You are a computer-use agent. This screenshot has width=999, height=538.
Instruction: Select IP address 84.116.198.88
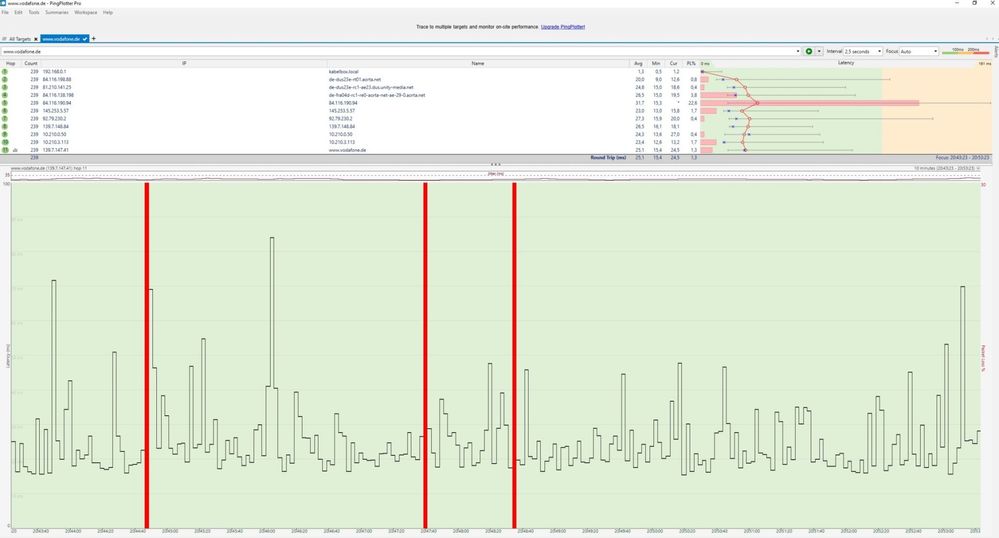click(x=57, y=80)
